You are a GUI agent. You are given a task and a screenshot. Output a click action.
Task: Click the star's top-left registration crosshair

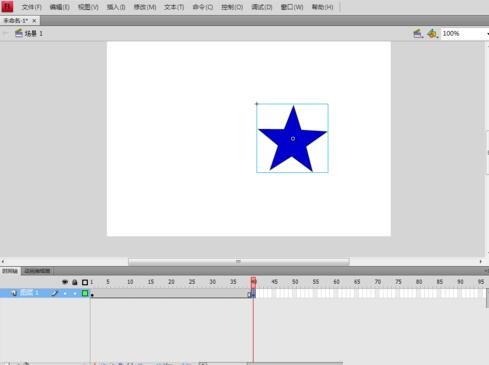click(x=257, y=104)
